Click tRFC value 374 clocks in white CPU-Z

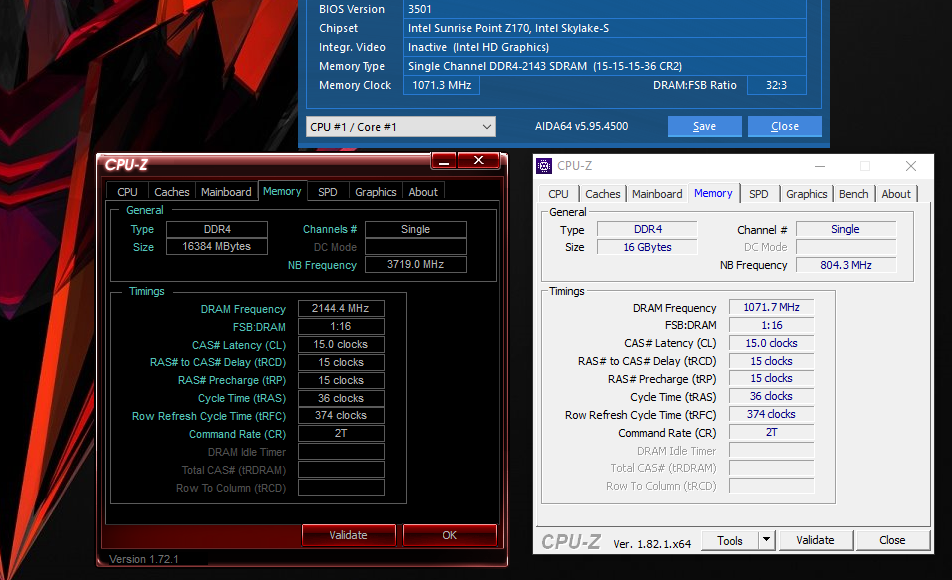(771, 414)
